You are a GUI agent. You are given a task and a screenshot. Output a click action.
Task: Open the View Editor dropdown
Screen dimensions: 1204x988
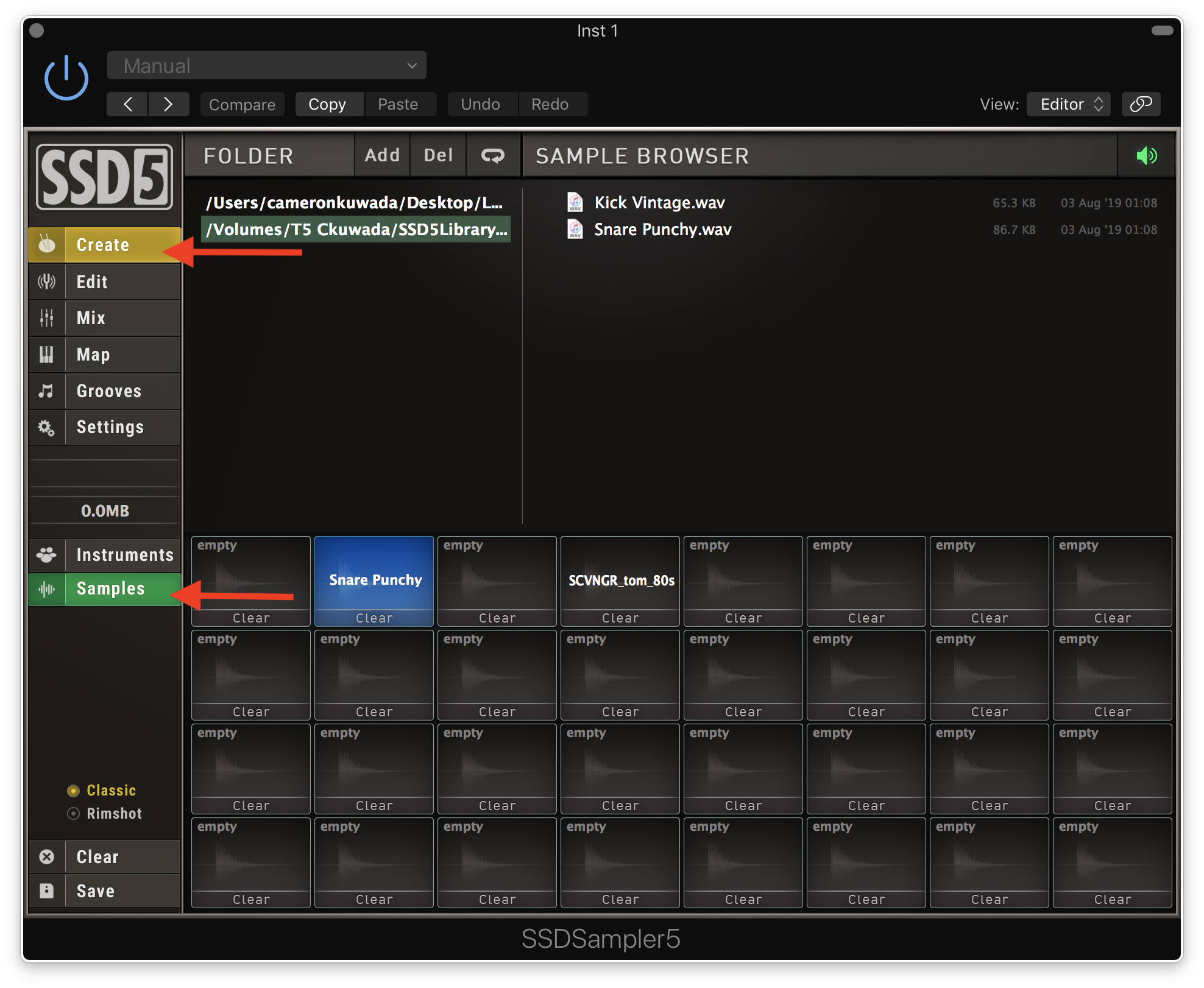tap(1068, 104)
